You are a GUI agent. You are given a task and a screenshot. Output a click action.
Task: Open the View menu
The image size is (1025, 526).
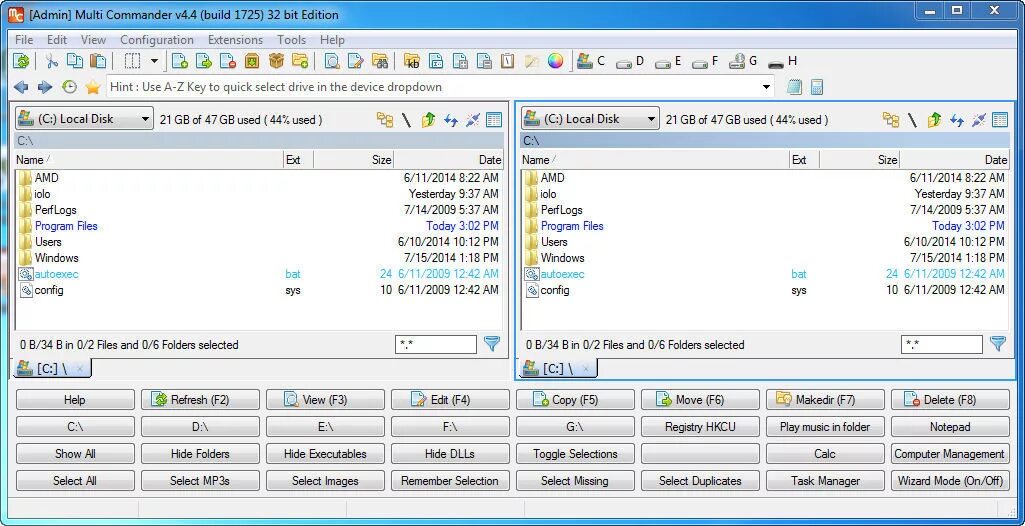coord(93,40)
